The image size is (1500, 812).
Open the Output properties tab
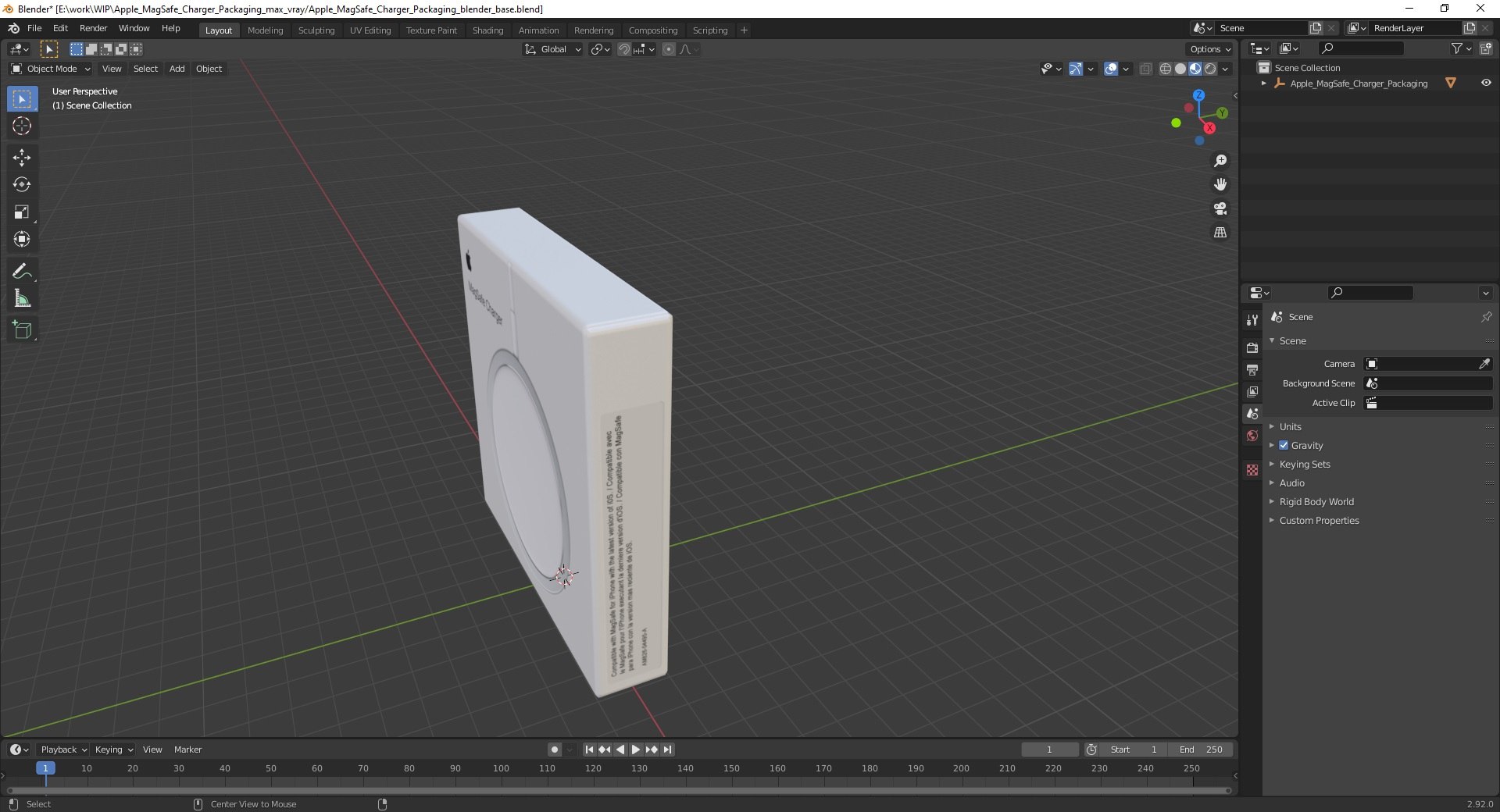(x=1252, y=369)
